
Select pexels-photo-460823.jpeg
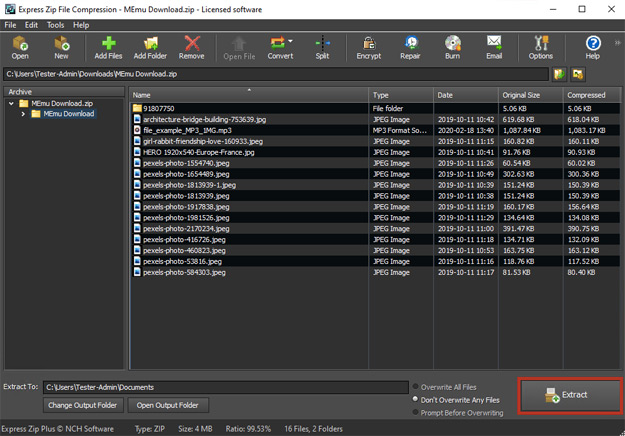pos(375,251)
